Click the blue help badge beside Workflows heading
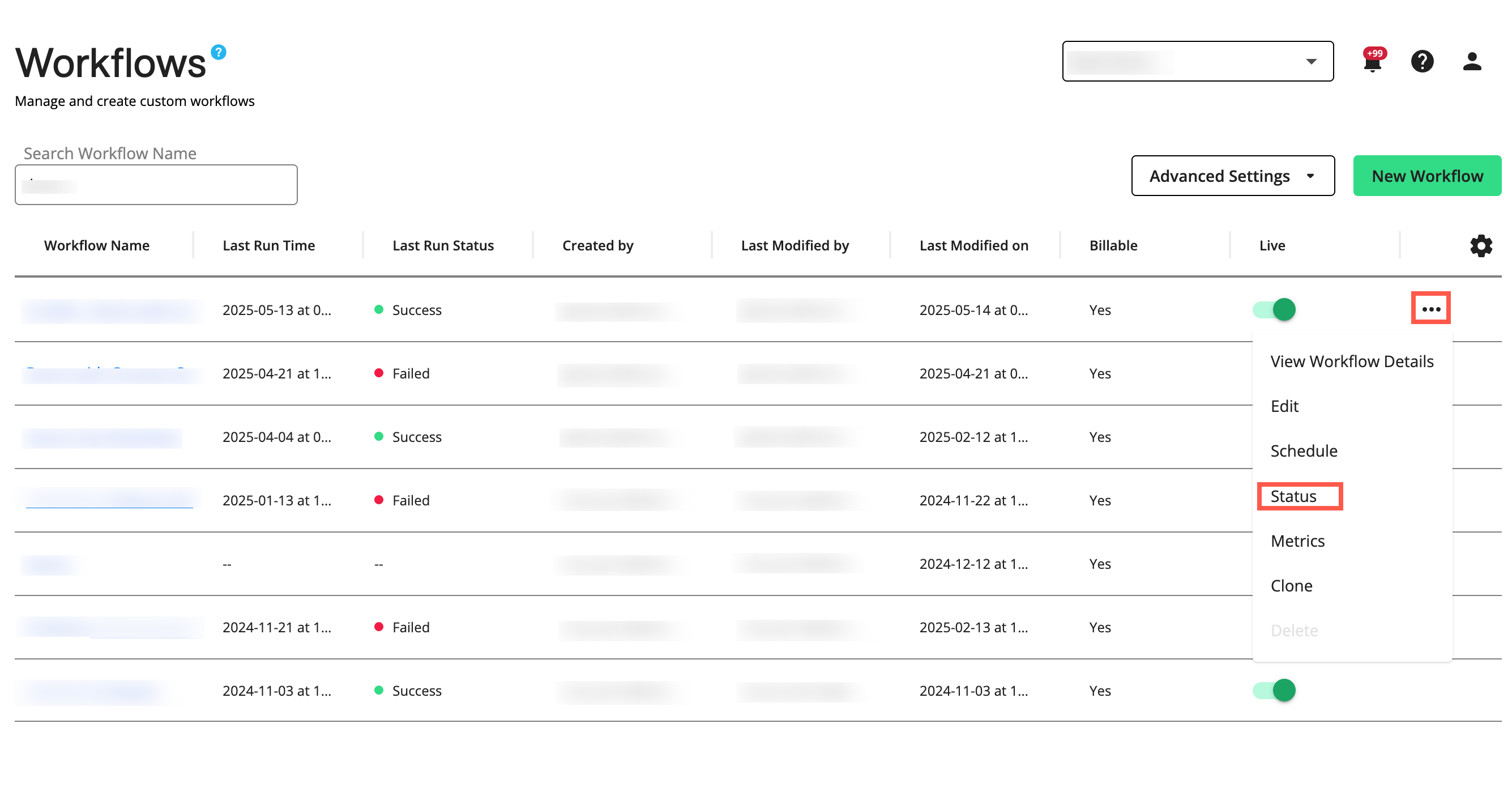 coord(218,53)
